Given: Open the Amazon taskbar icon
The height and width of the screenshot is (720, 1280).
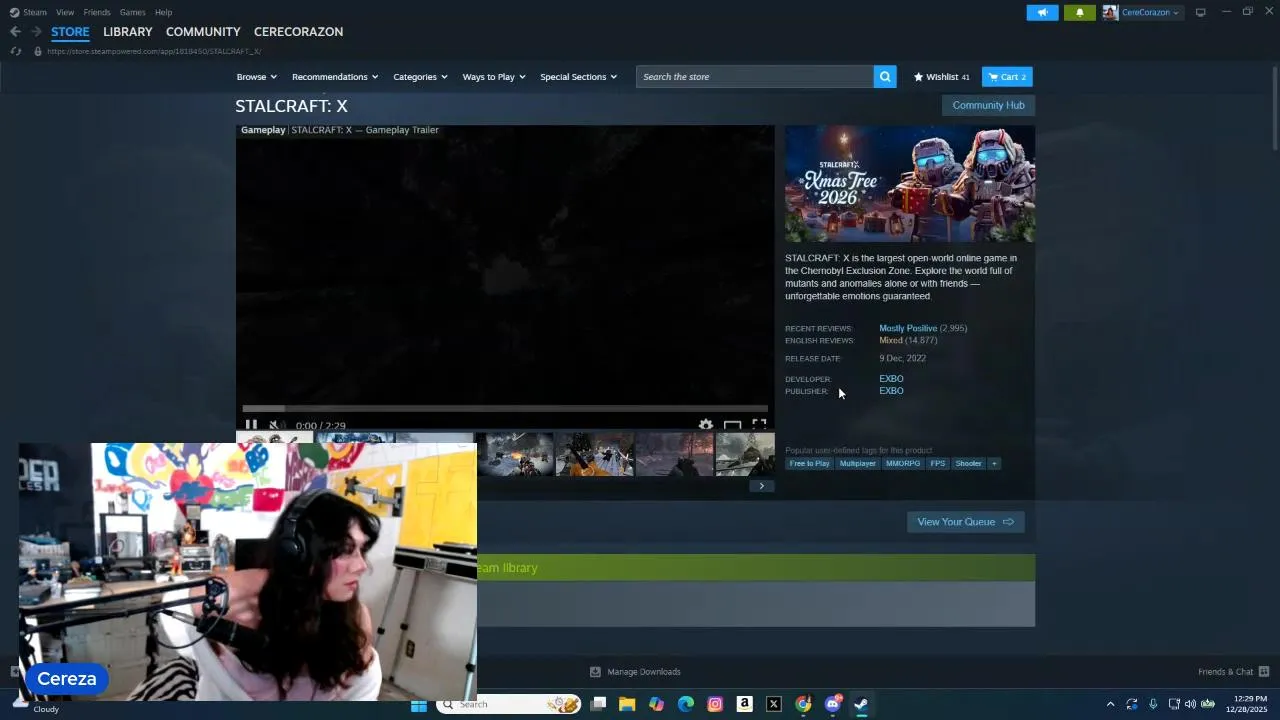Looking at the screenshot, I should (744, 704).
